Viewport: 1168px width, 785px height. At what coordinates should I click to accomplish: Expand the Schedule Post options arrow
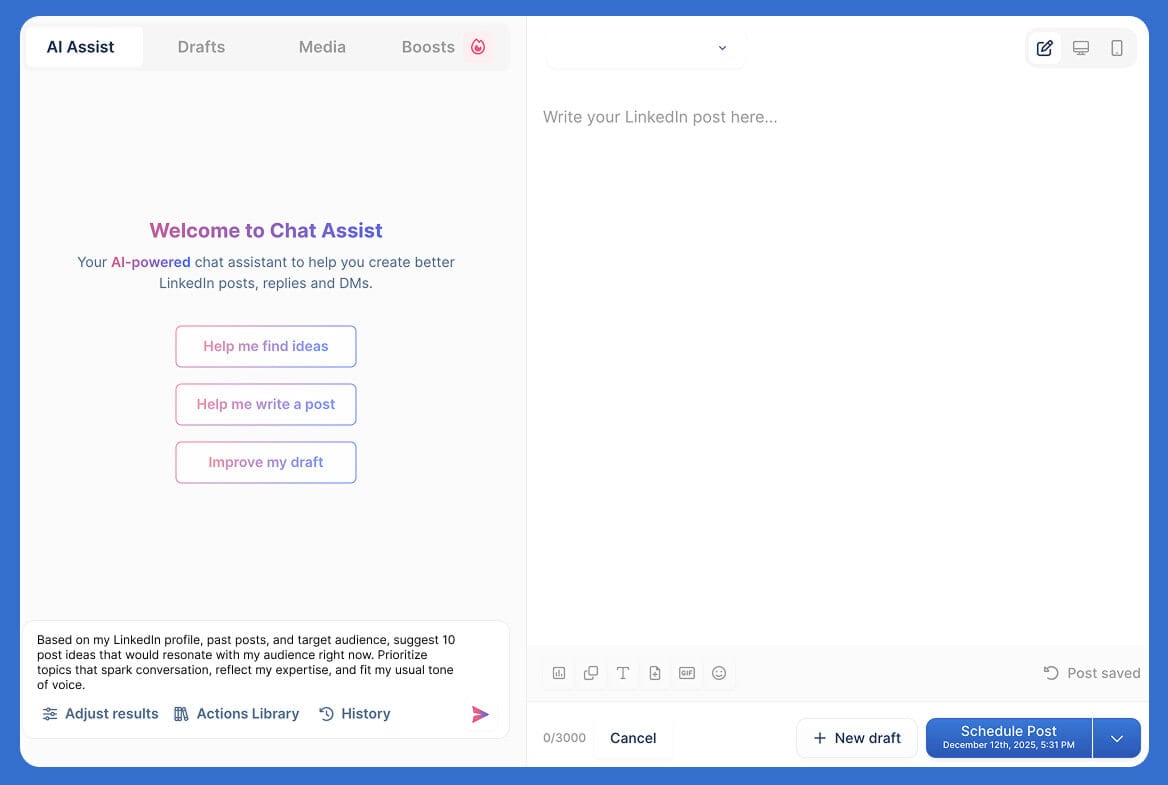click(1117, 738)
